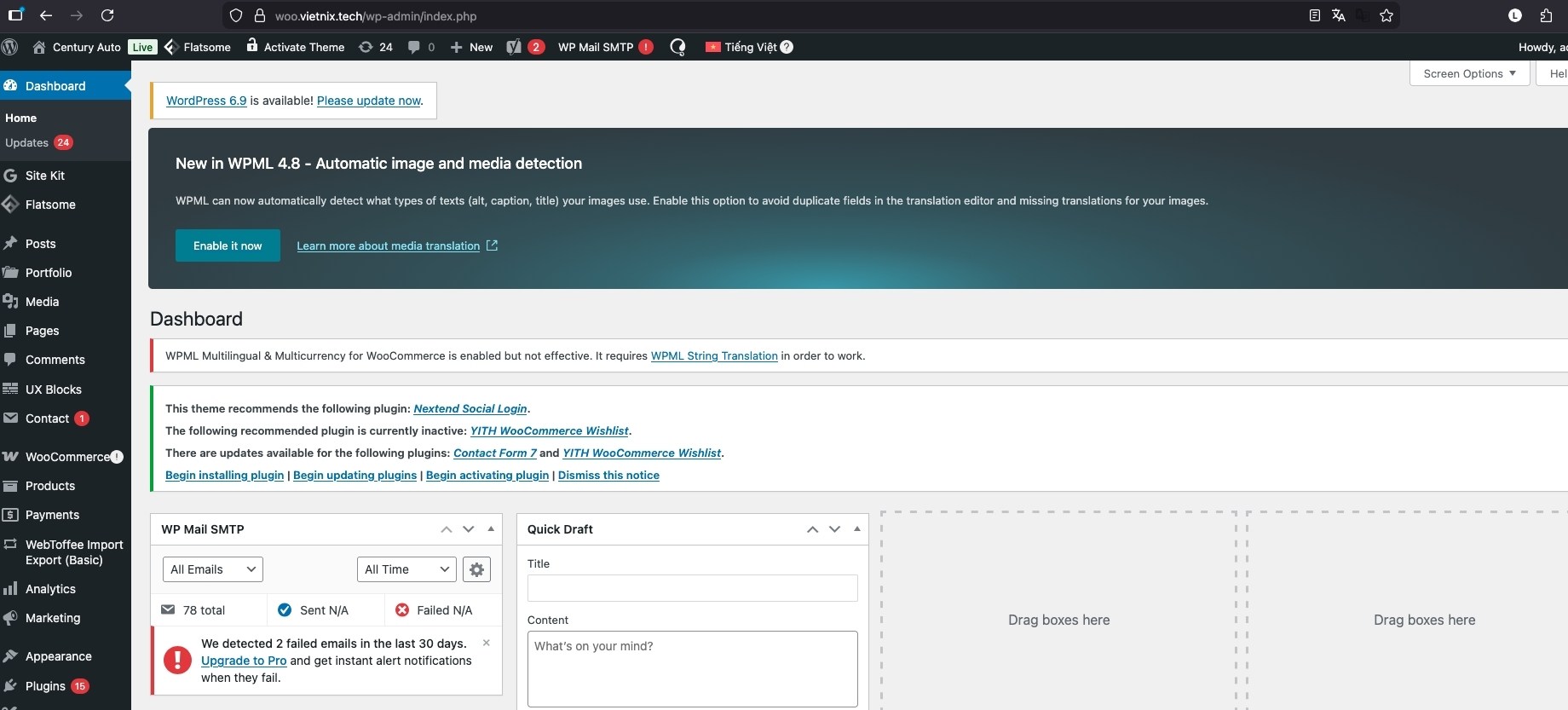Screen dimensions: 1568x710
Task: Click Dismiss this notice link
Action: (608, 476)
